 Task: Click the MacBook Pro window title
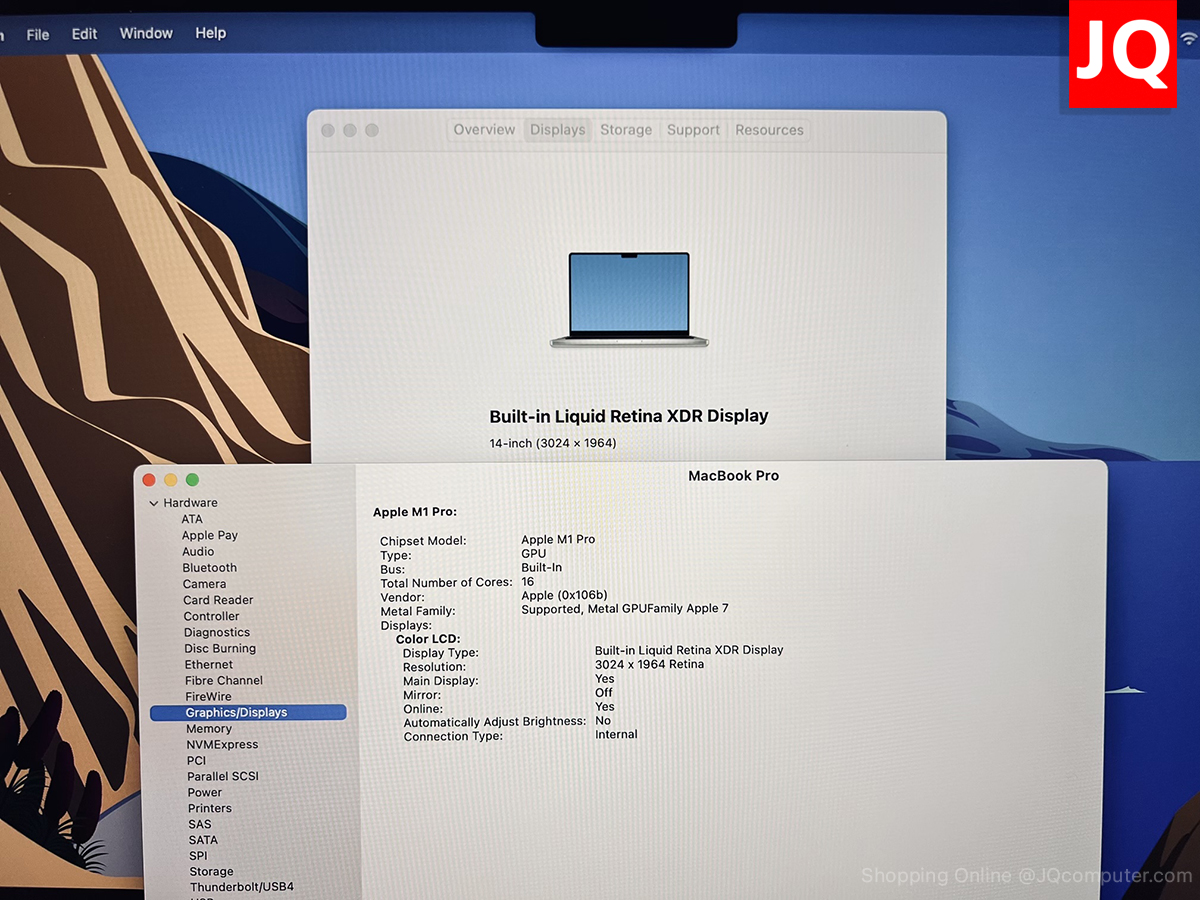(x=733, y=476)
